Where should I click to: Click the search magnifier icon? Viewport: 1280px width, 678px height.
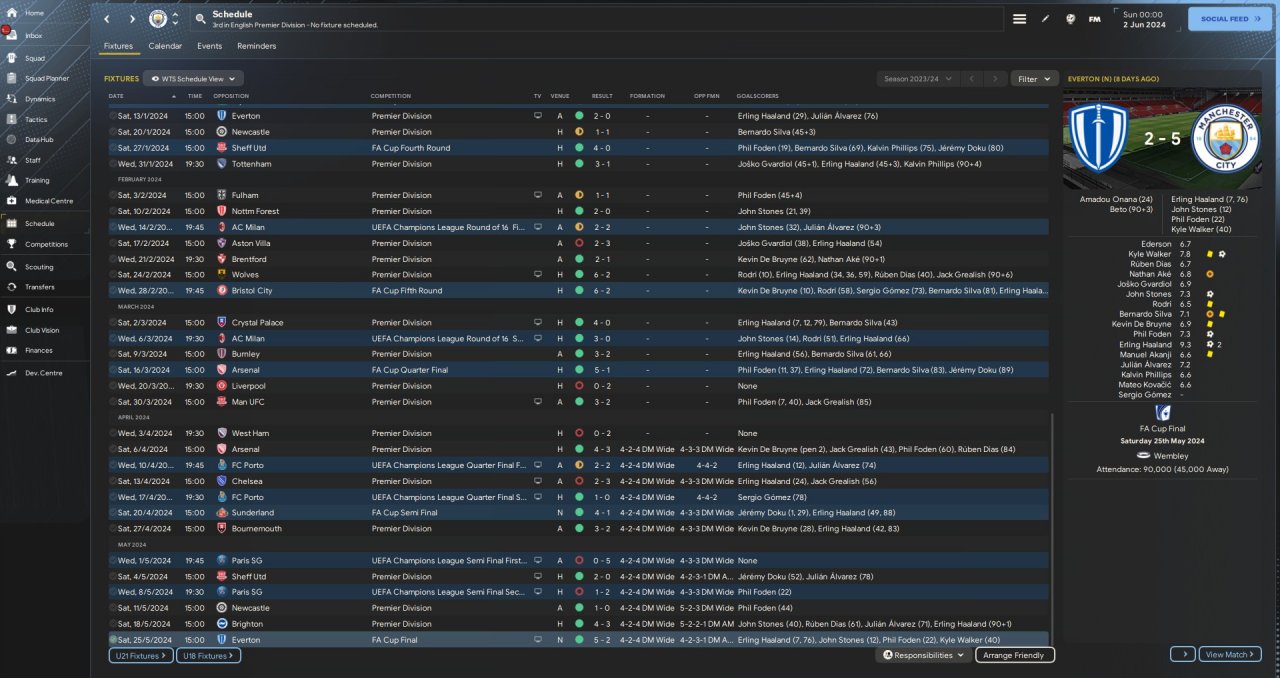(200, 19)
